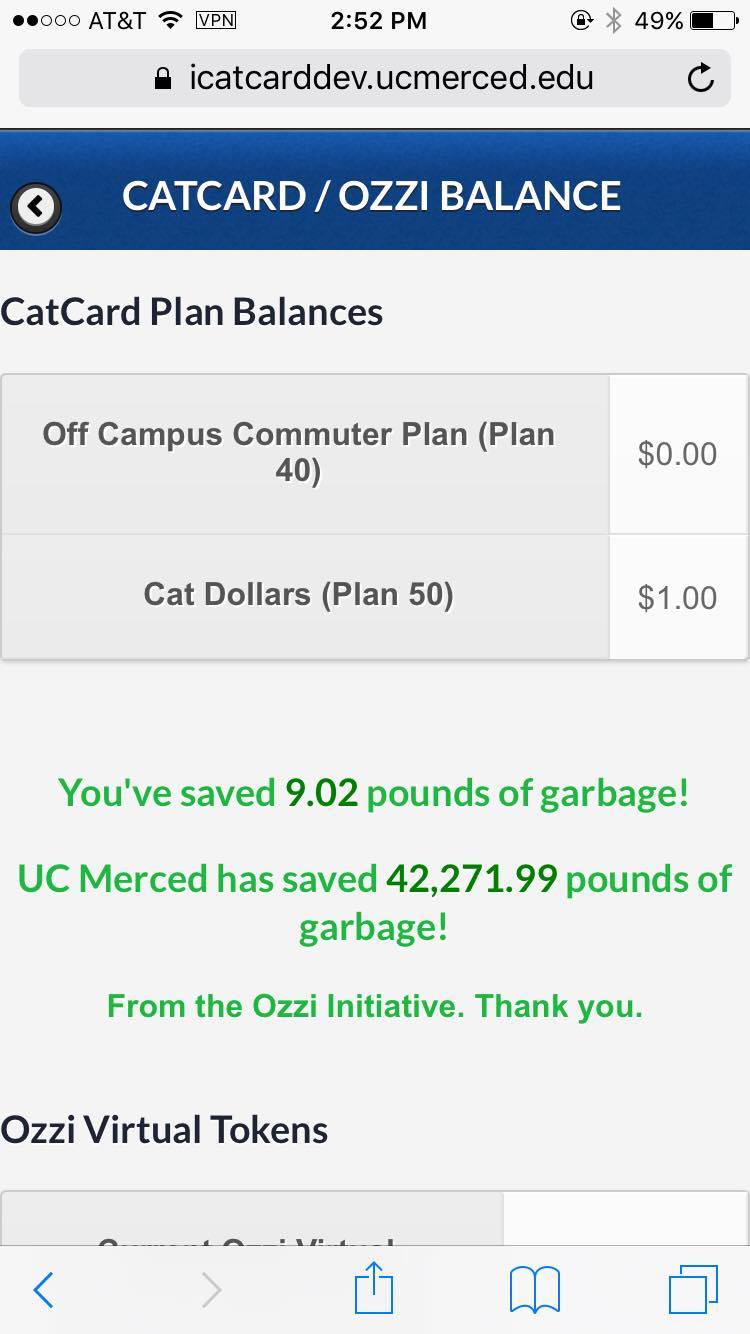Open Safari bookmarks
This screenshot has height=1334, width=750.
click(x=535, y=1290)
